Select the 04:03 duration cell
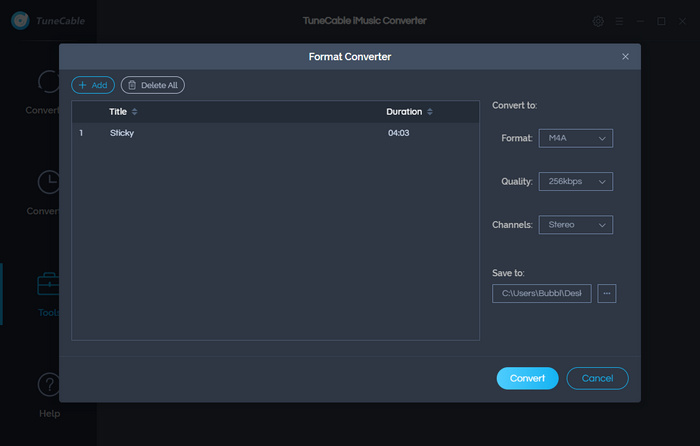 pos(399,133)
